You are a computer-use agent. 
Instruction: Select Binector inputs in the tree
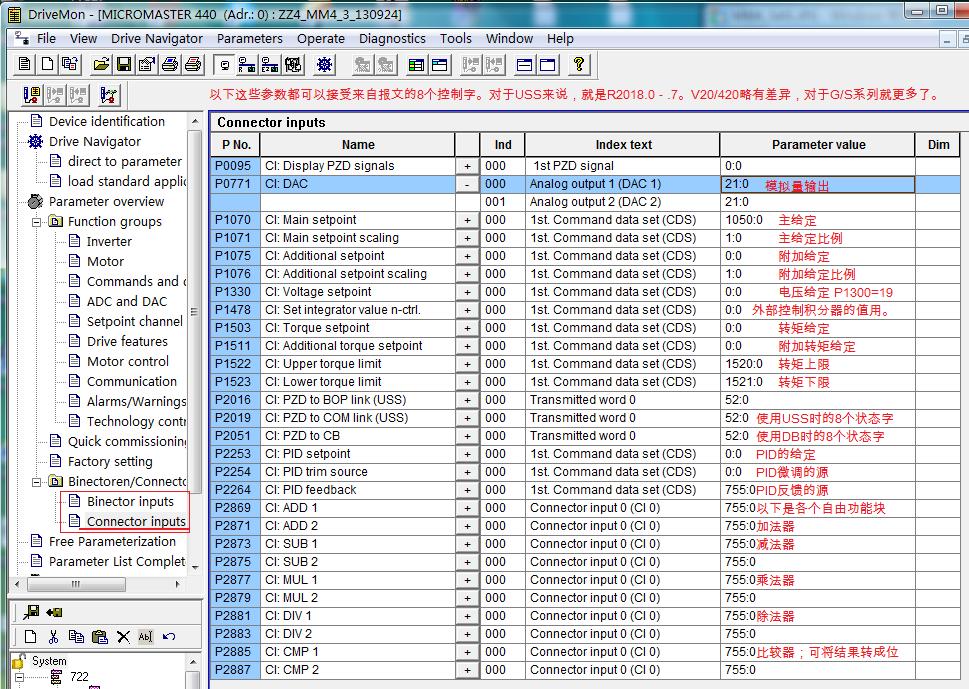click(130, 501)
